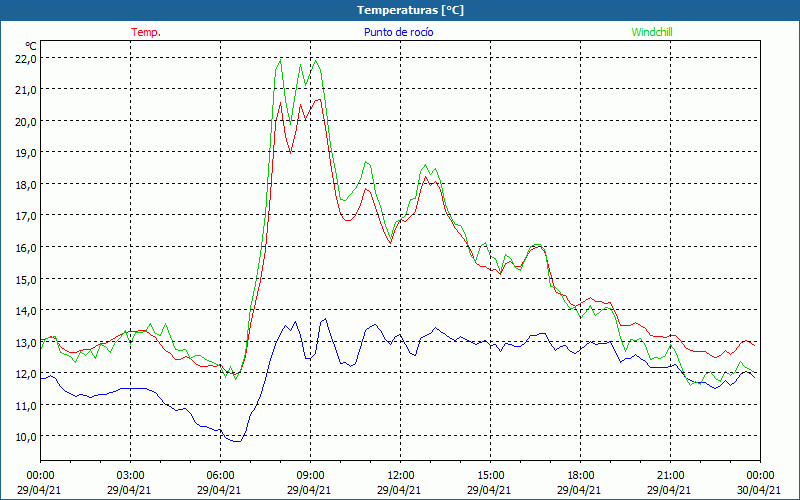800x500 pixels.
Task: Click the 22,0 y-axis value
Action: 27,59
